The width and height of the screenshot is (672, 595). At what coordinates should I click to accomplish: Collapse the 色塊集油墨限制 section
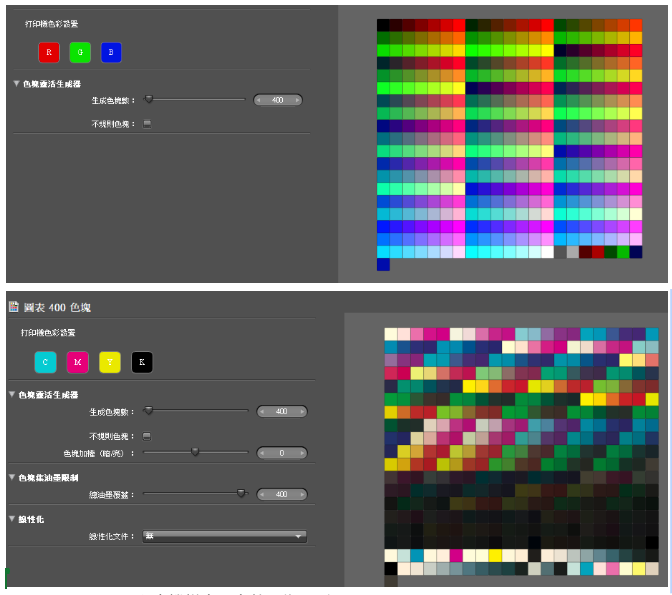tap(13, 478)
